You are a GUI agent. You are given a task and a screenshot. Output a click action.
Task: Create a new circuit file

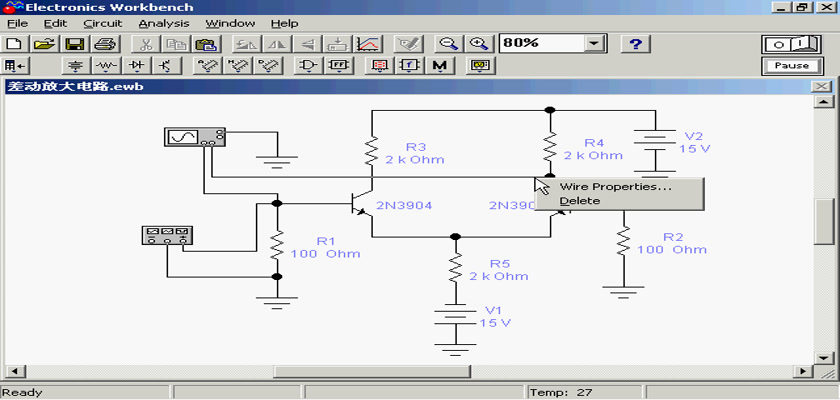[15, 43]
